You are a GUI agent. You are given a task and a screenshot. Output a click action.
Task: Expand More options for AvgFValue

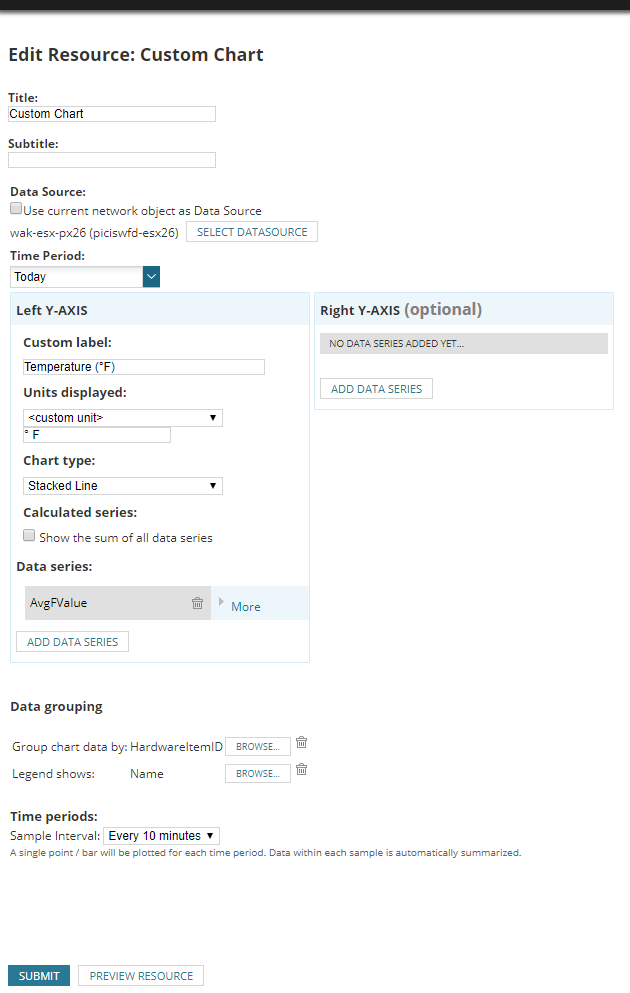(x=245, y=606)
